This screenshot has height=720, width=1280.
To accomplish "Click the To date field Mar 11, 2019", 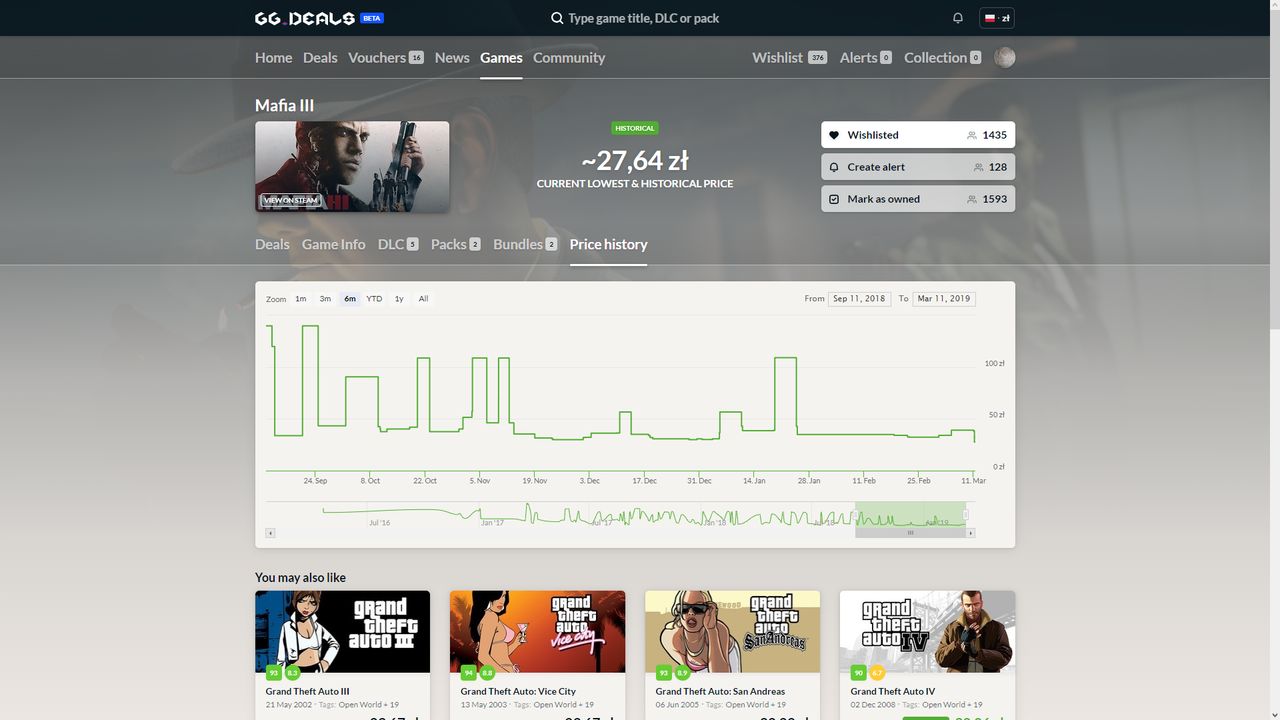I will (x=944, y=299).
